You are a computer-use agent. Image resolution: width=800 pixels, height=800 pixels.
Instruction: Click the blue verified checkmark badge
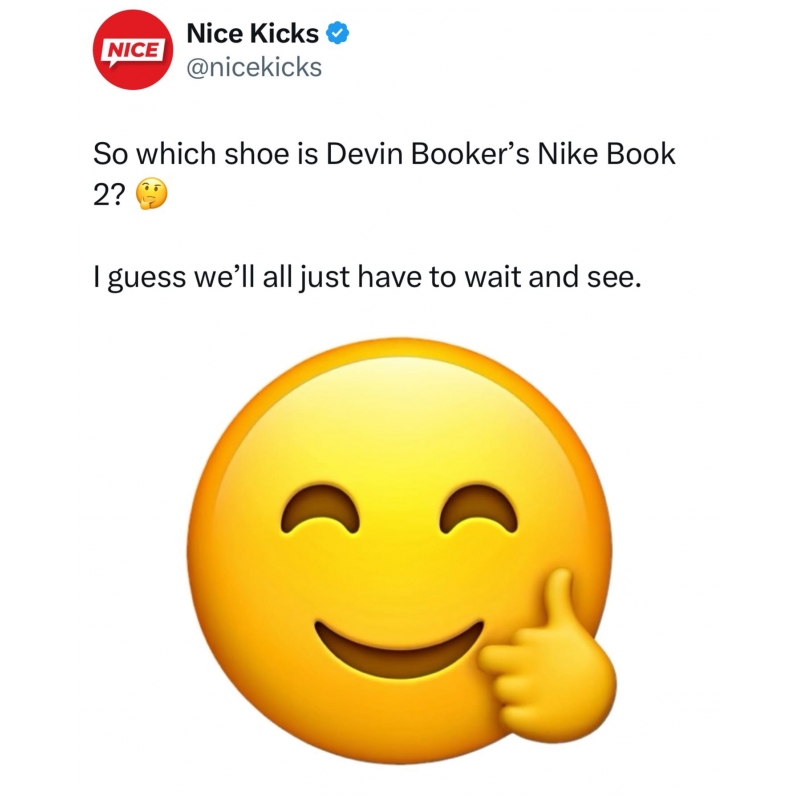click(x=337, y=34)
